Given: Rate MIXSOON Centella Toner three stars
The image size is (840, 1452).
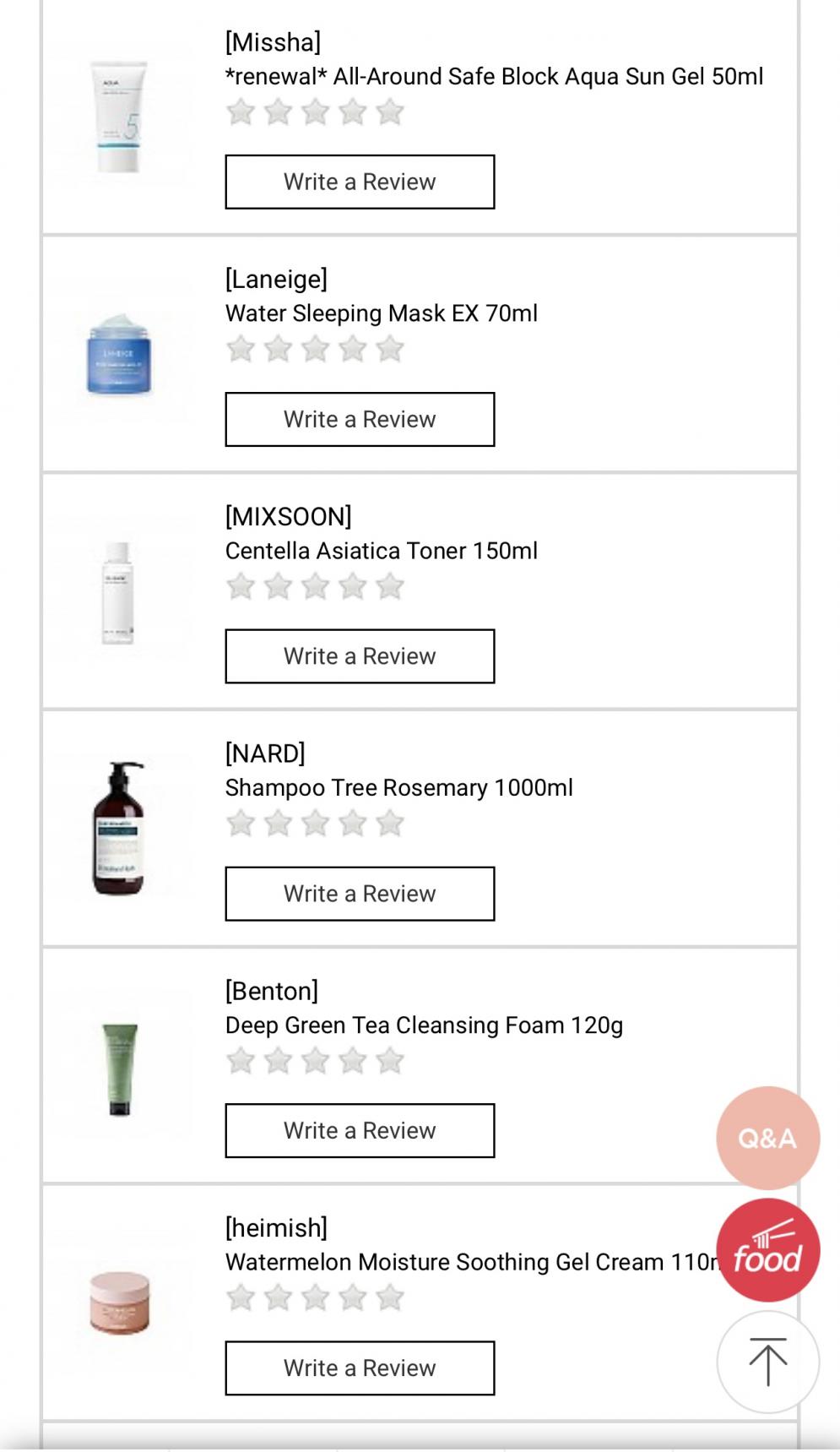Looking at the screenshot, I should (x=316, y=586).
